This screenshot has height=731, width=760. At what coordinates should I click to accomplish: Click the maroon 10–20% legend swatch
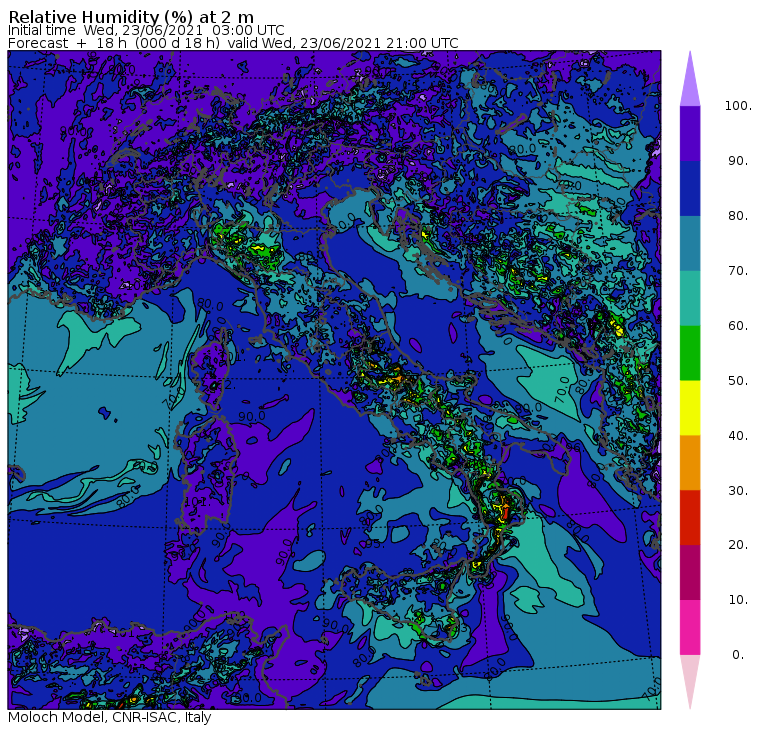(x=690, y=572)
